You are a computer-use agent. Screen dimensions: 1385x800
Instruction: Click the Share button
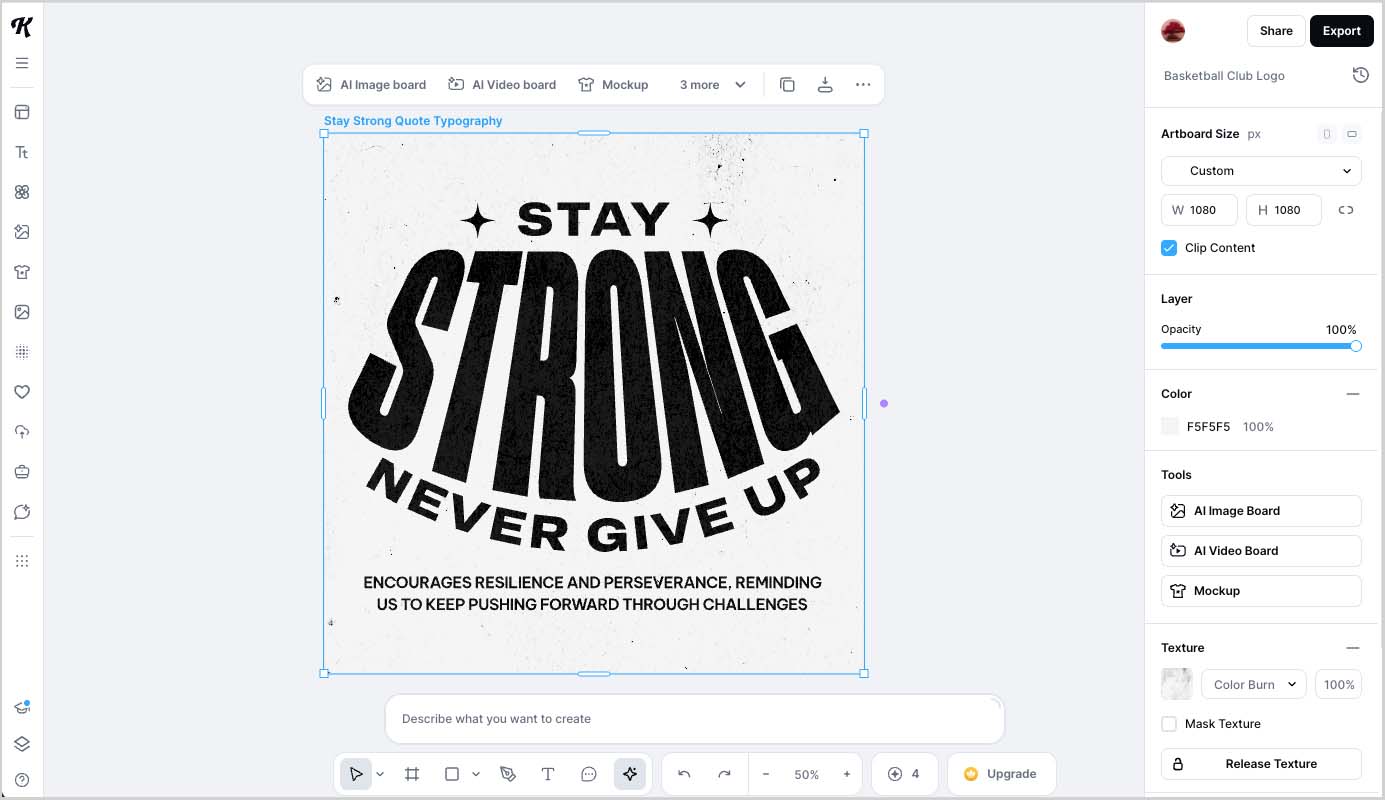click(1276, 31)
